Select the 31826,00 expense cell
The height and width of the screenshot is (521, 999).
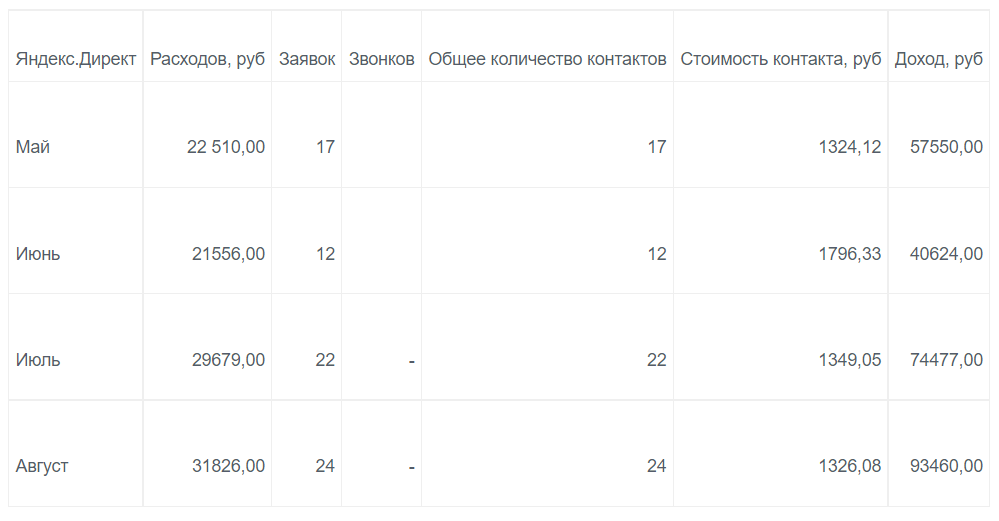click(x=229, y=466)
